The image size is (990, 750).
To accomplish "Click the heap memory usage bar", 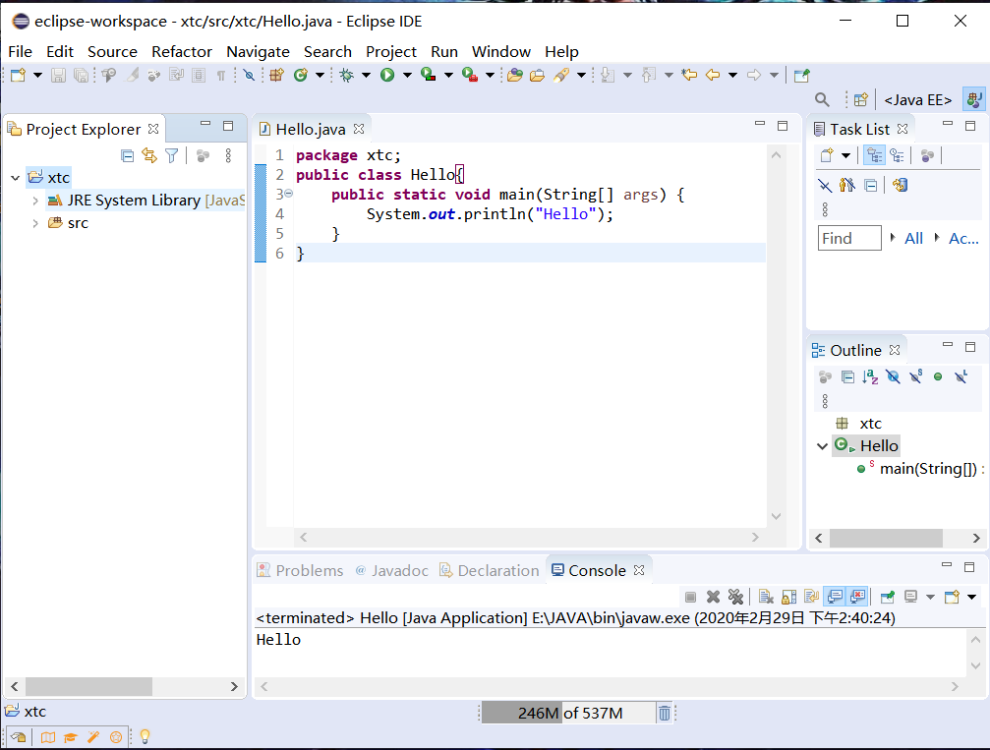I will pos(550,712).
